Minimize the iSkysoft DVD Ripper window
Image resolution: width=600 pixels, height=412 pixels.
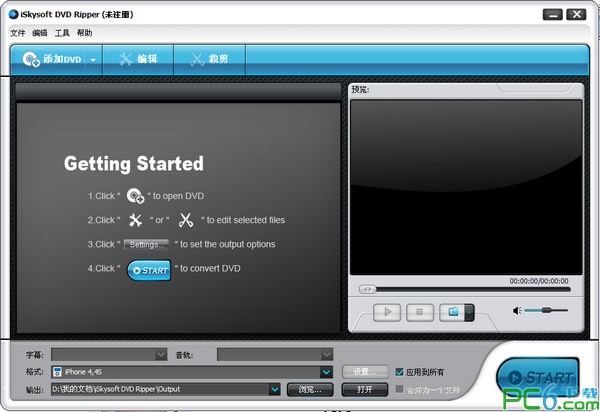[x=553, y=15]
